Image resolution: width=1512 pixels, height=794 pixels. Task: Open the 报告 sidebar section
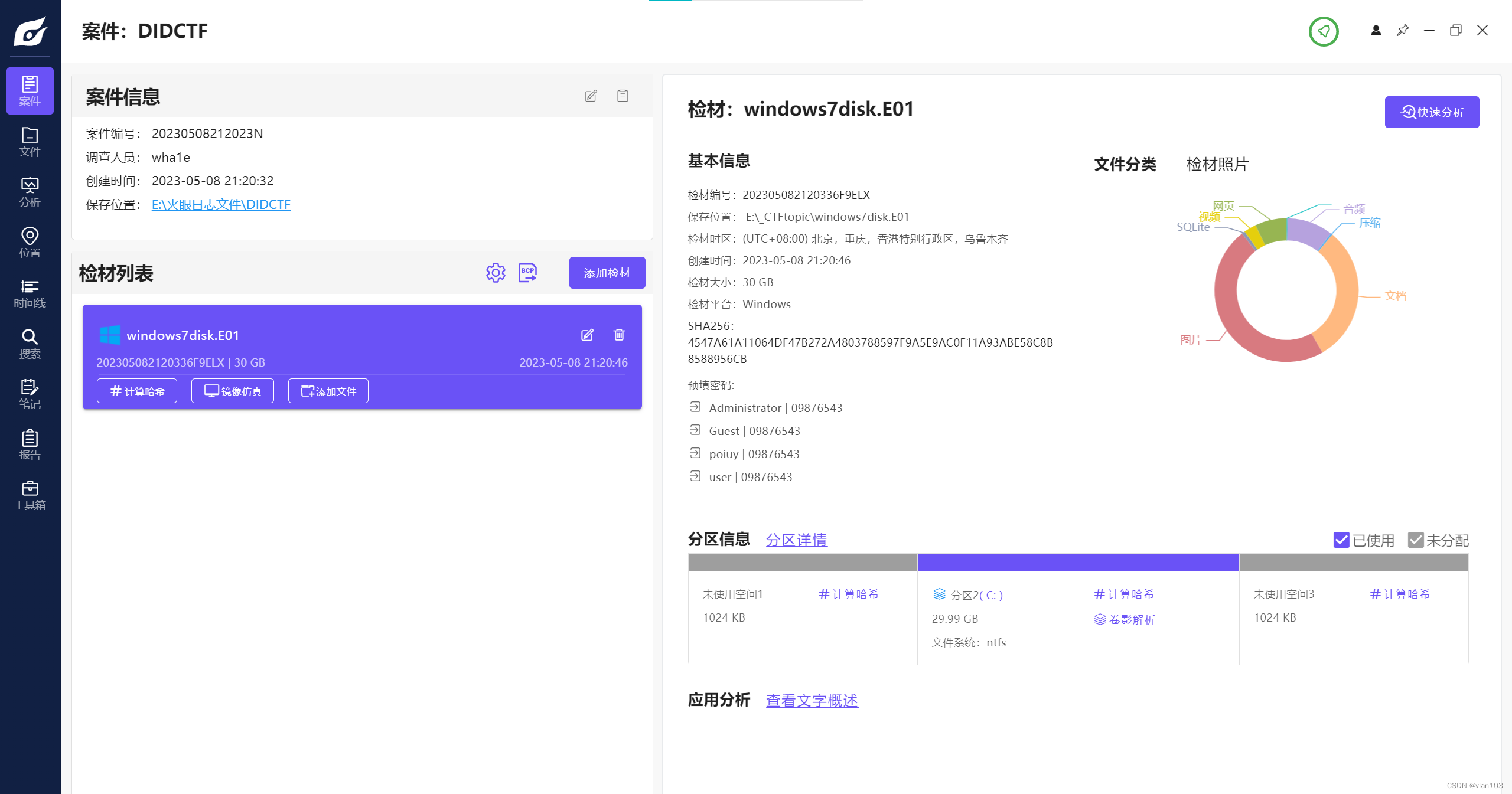click(x=30, y=445)
